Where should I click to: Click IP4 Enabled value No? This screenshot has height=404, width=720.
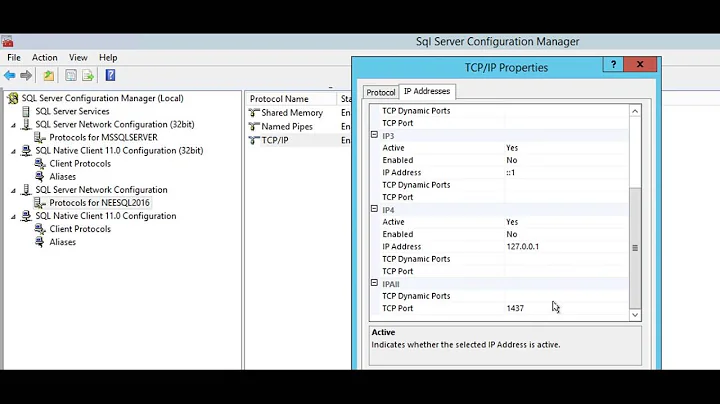pyautogui.click(x=512, y=234)
